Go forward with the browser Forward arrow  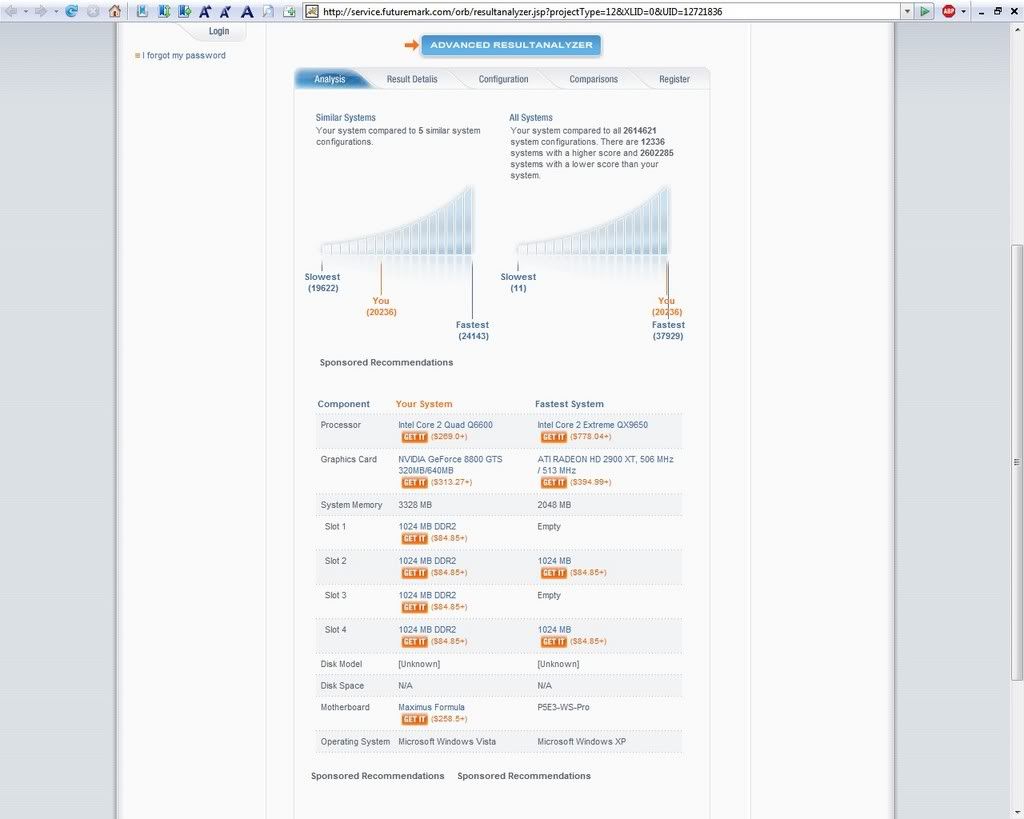click(x=41, y=11)
